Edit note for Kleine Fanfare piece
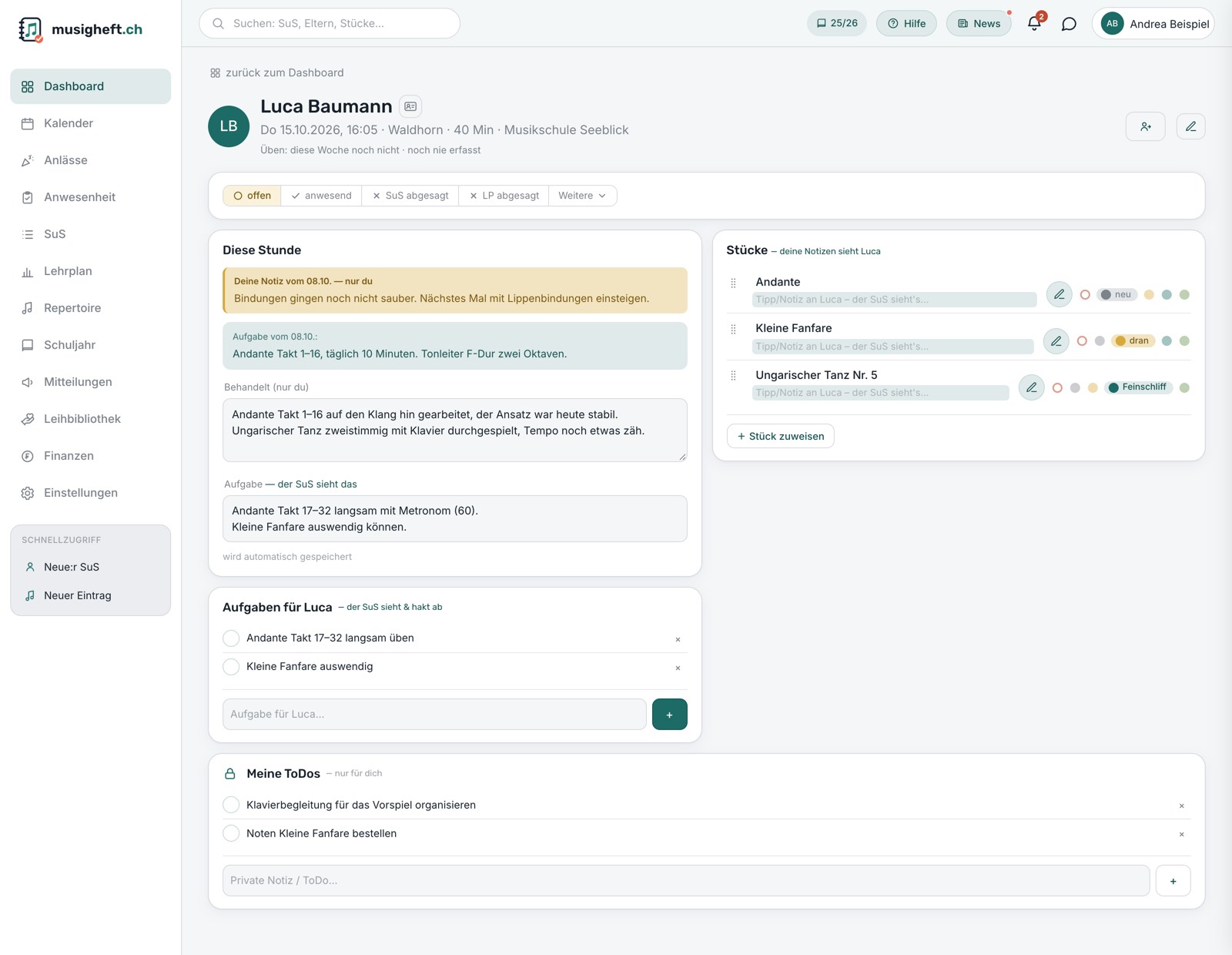The width and height of the screenshot is (1232, 955). point(1056,340)
